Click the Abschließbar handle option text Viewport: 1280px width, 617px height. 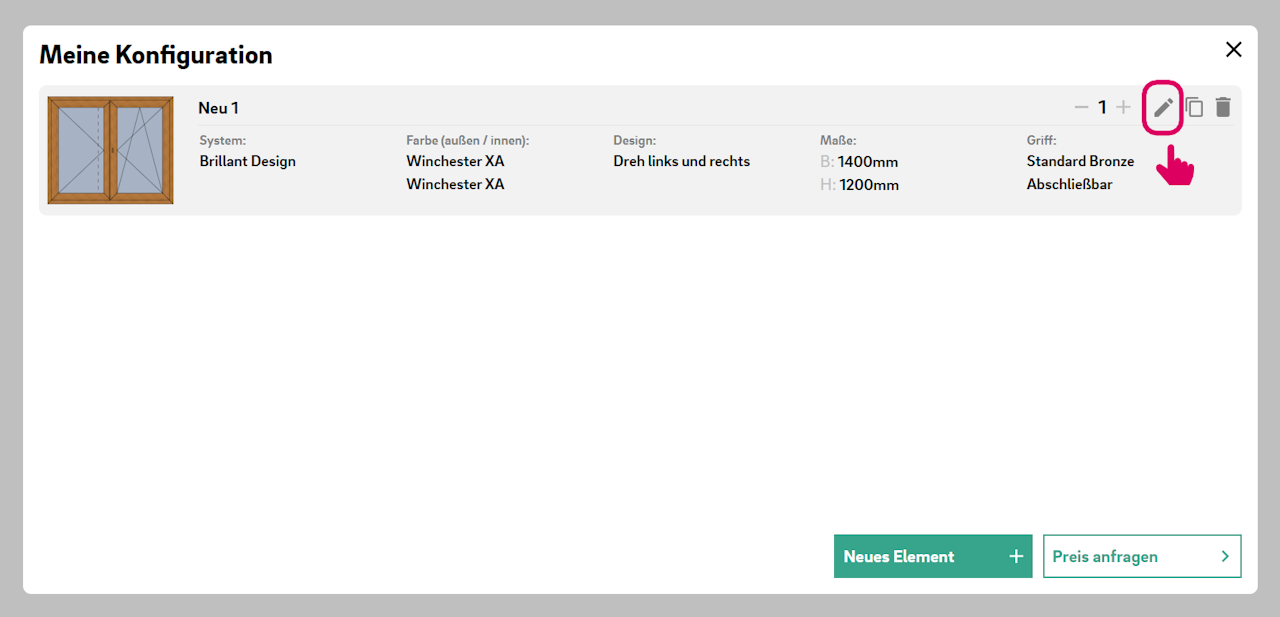1069,184
